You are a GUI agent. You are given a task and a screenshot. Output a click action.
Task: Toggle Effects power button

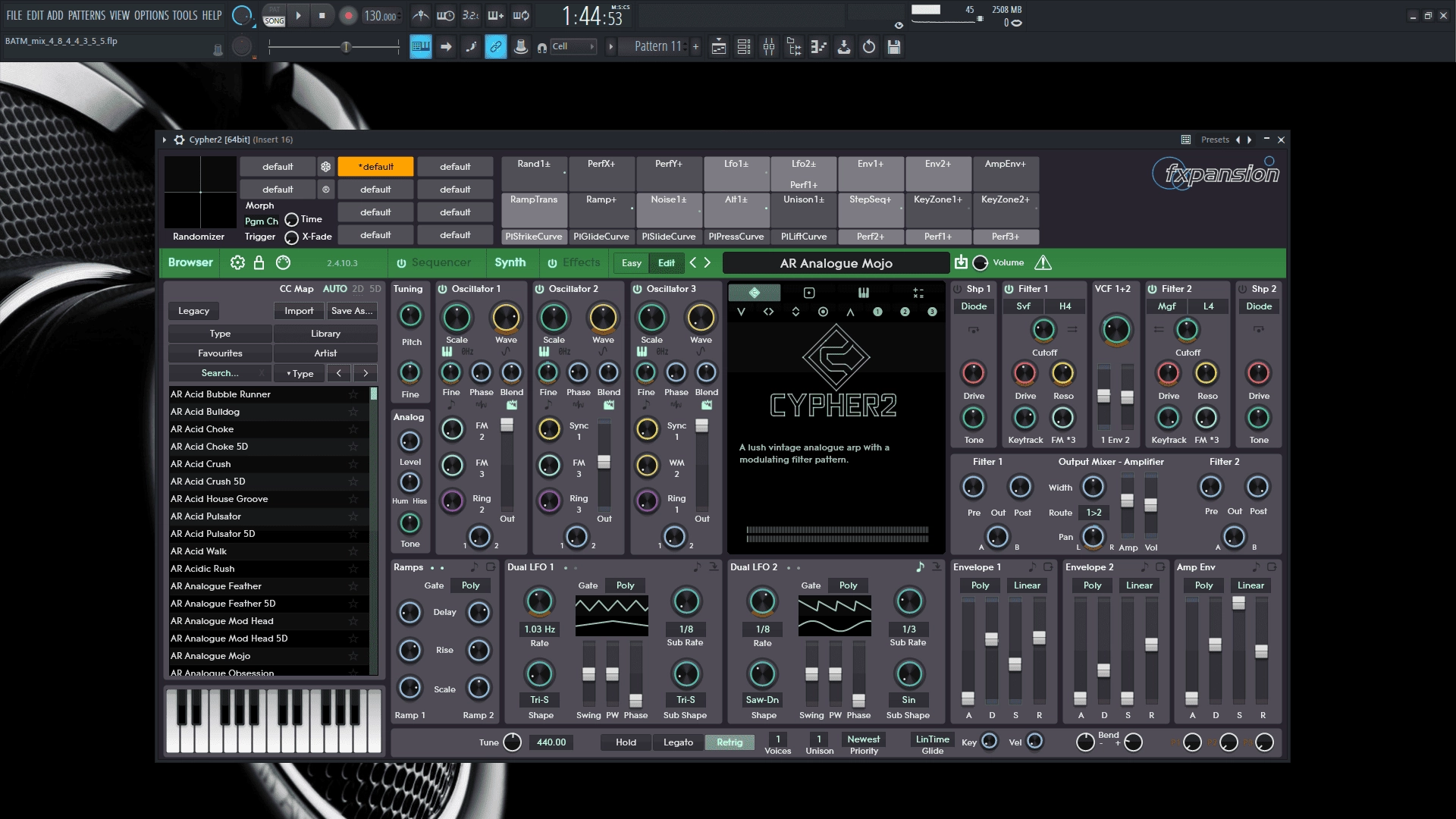[x=552, y=263]
